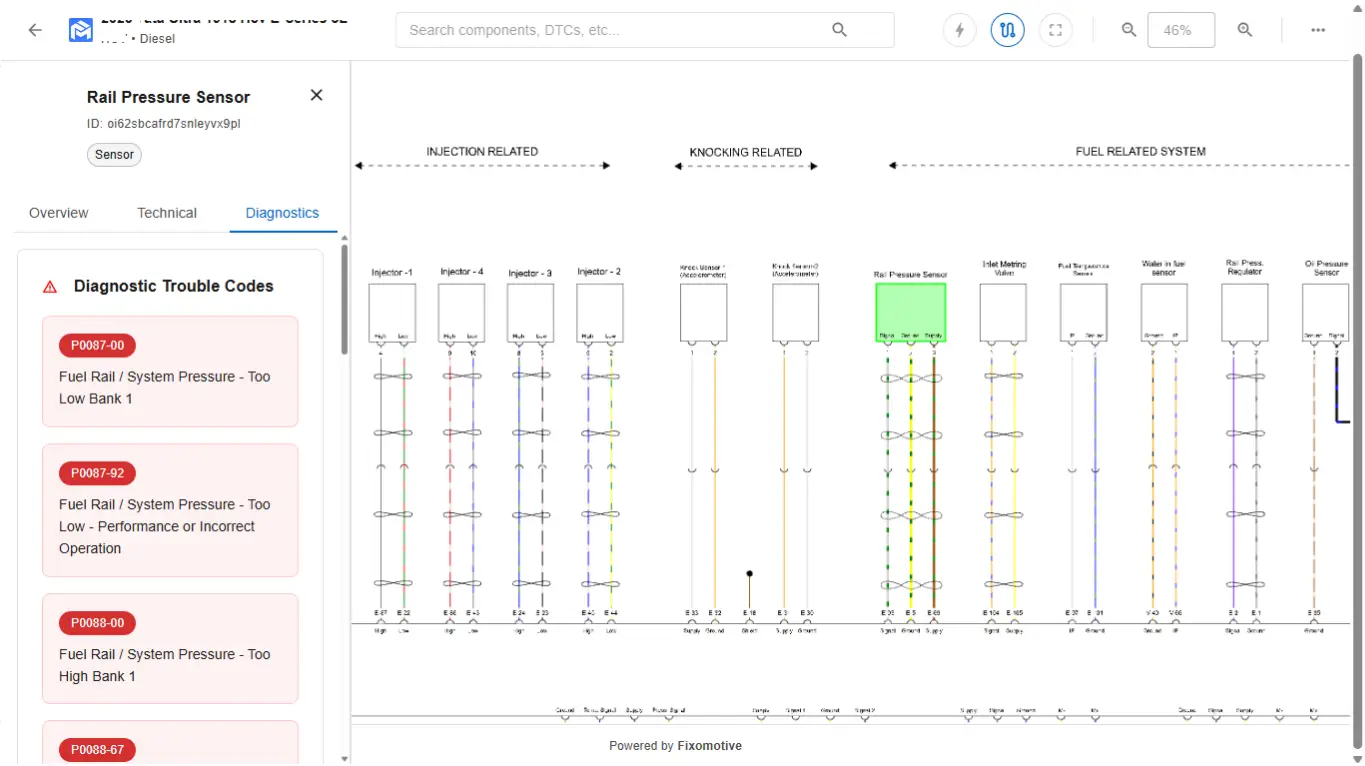This screenshot has height=766, width=1365.
Task: Open the Diagnostics tab
Action: [x=282, y=213]
